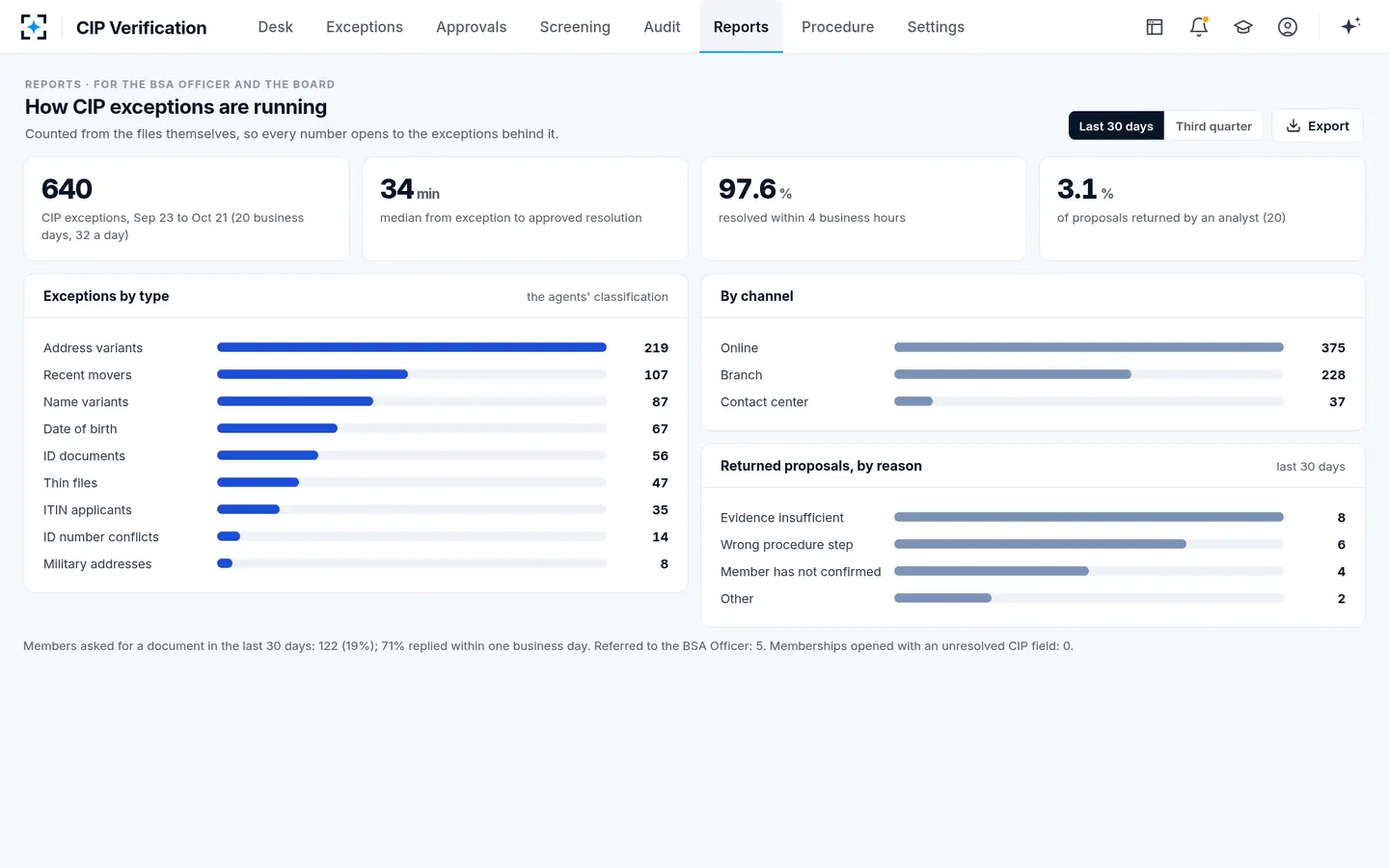The width and height of the screenshot is (1389, 868).
Task: Click the Evidence insufficient reason label
Action: [782, 518]
